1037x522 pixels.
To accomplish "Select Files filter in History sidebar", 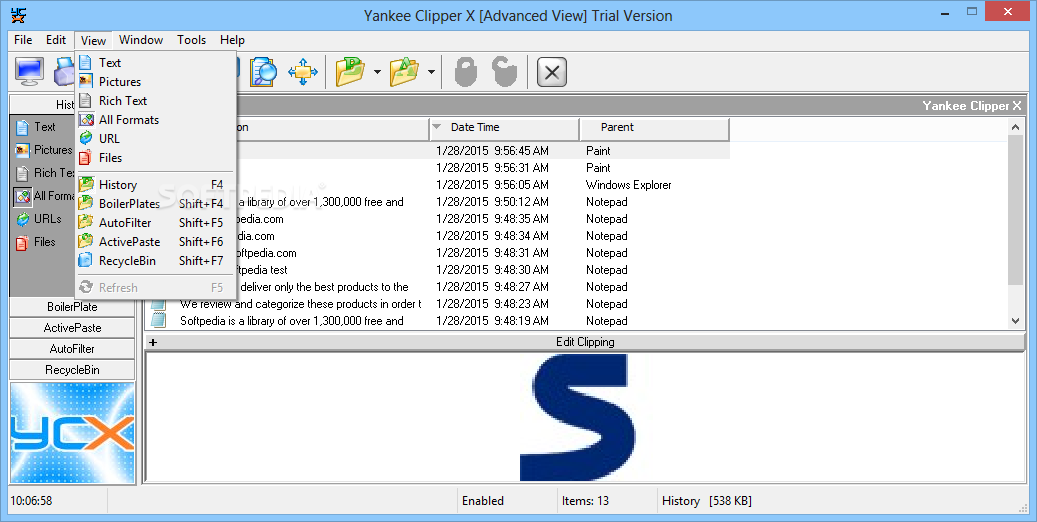I will tap(36, 242).
